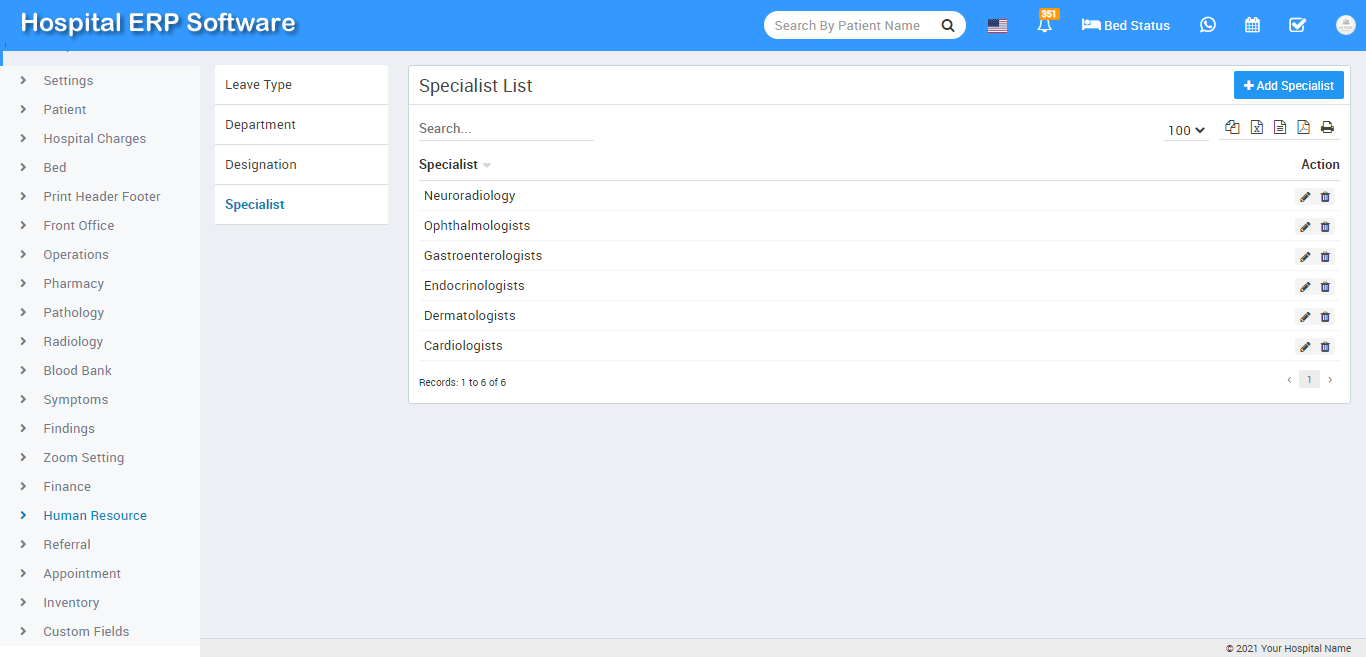
Task: Copy specialist table to clipboard
Action: (x=1232, y=127)
